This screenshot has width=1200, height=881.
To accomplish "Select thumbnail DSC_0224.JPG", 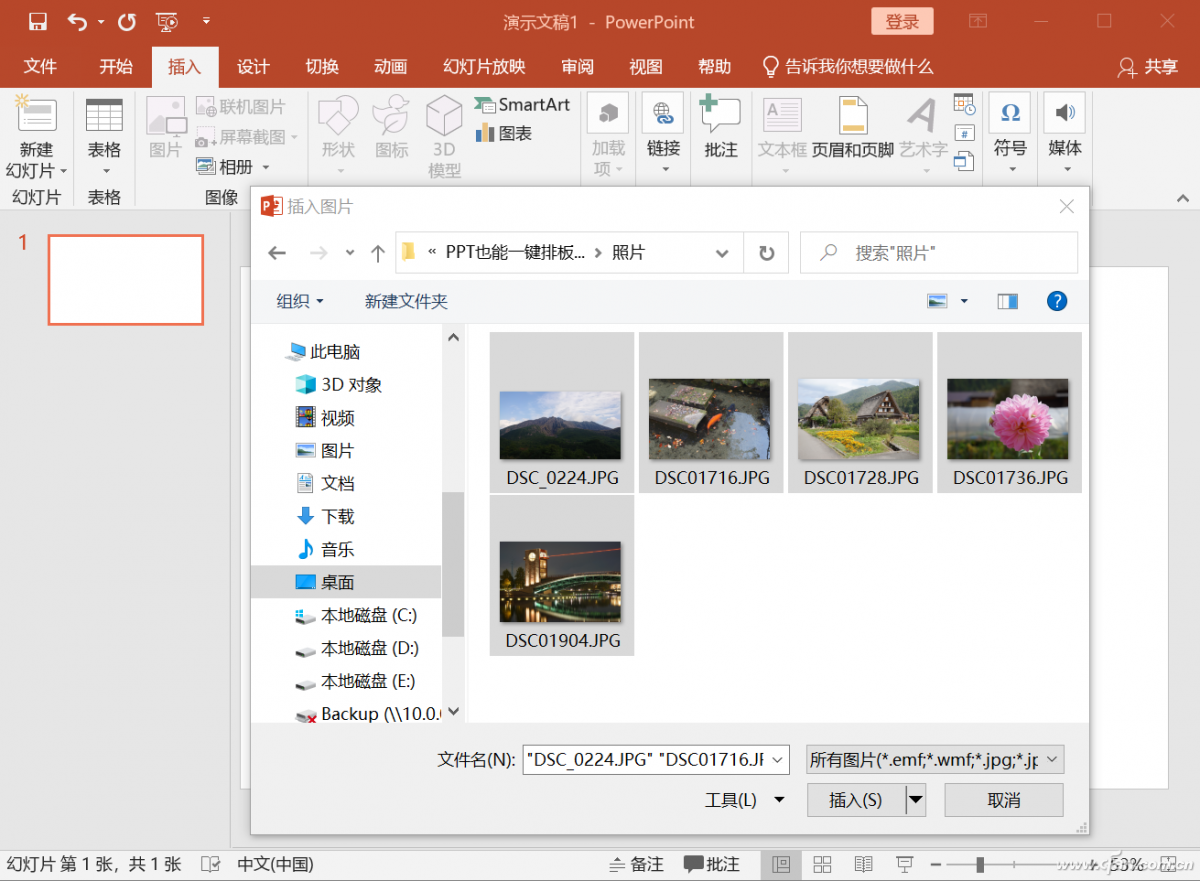I will [x=561, y=412].
